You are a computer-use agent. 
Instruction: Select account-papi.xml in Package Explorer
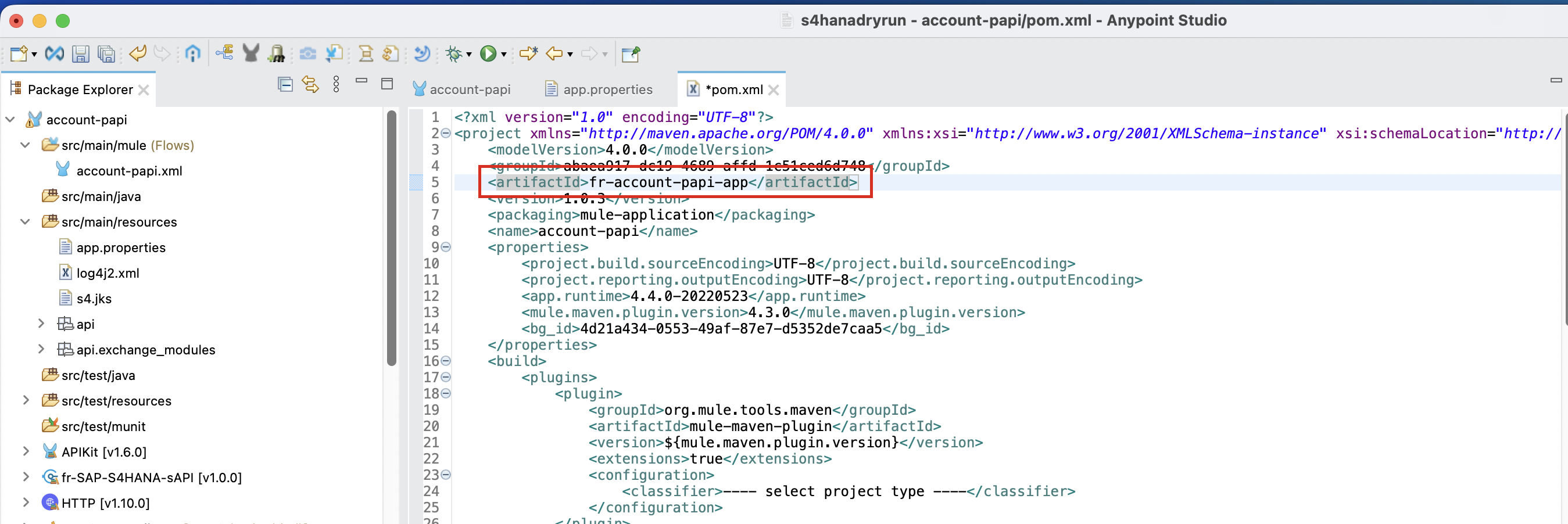129,171
